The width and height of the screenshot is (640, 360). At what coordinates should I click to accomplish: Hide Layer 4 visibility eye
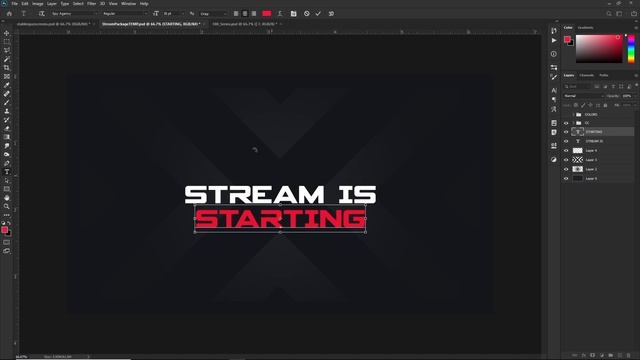pos(566,151)
